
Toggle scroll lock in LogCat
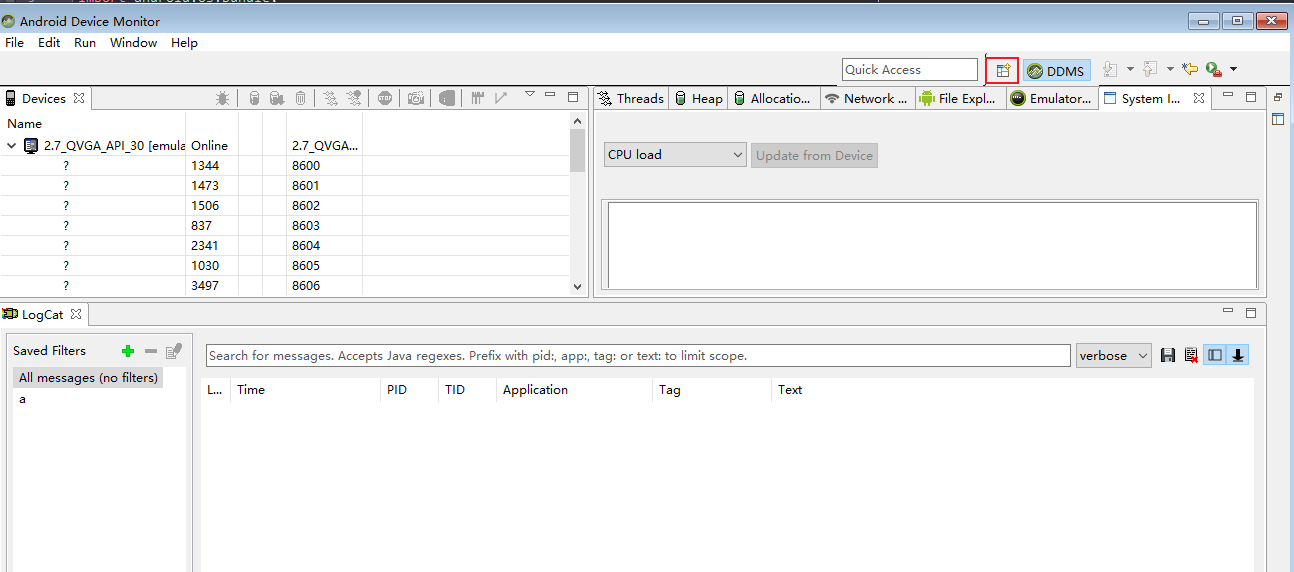(1238, 355)
